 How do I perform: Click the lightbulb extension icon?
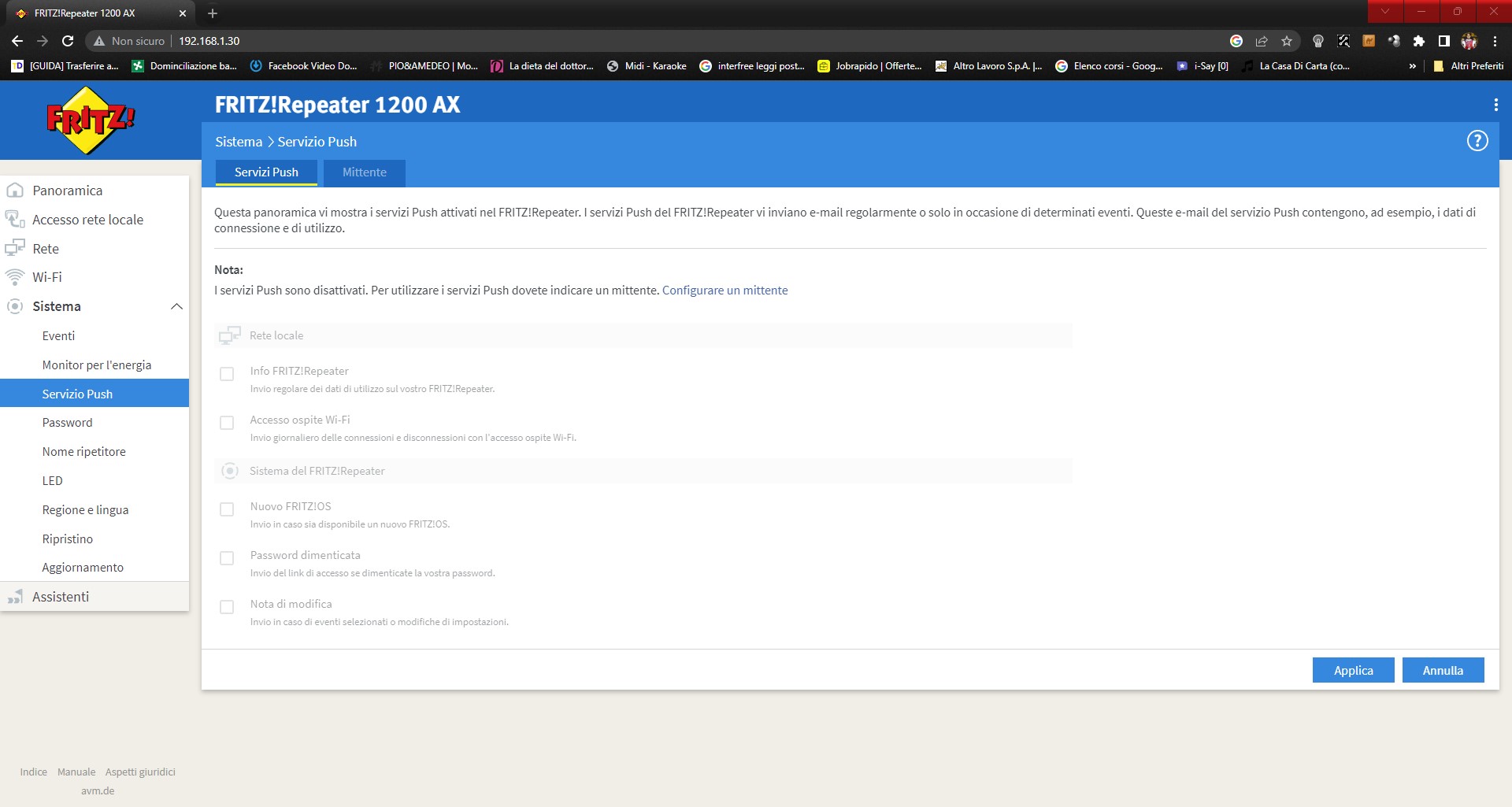1318,41
